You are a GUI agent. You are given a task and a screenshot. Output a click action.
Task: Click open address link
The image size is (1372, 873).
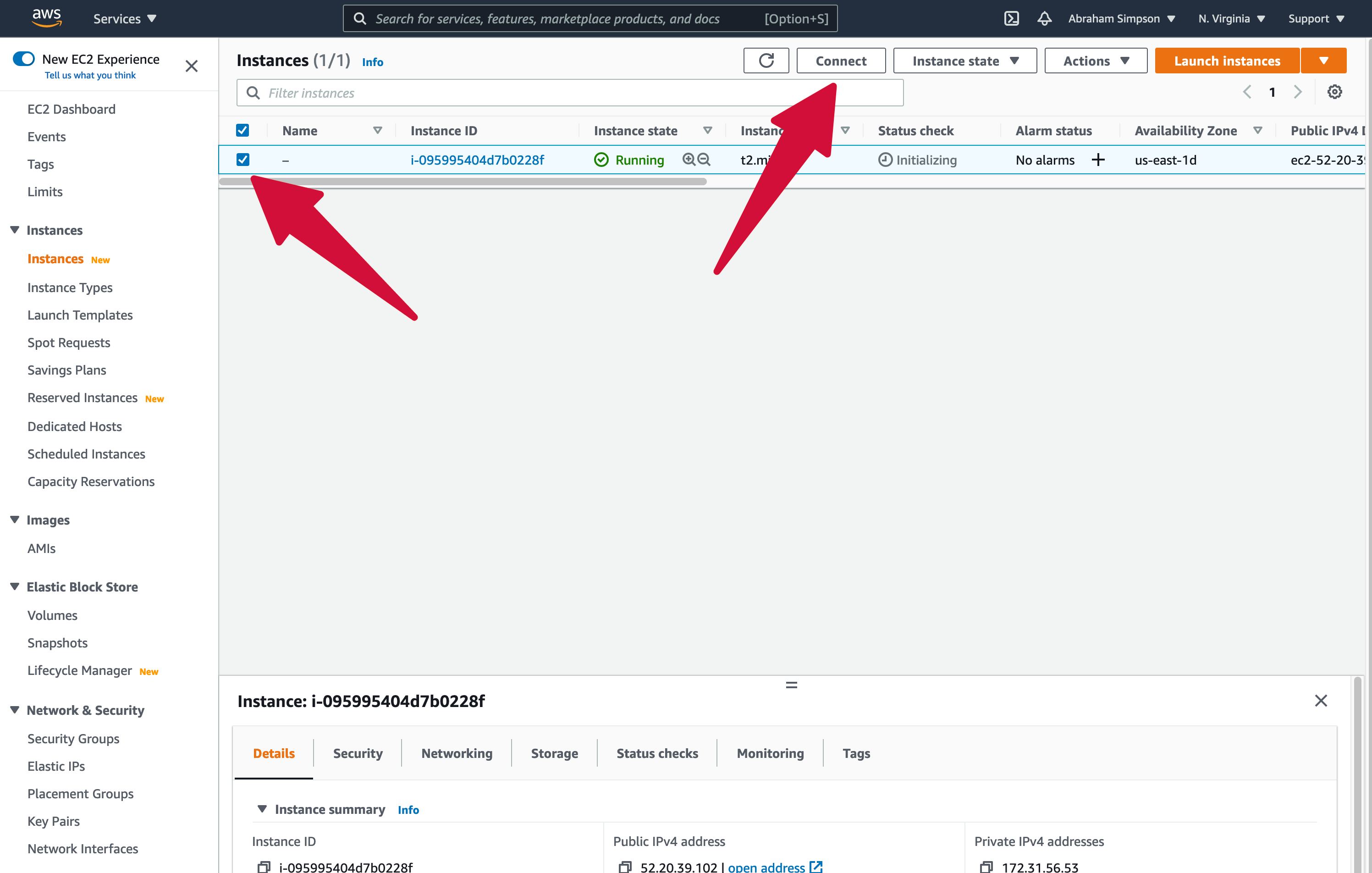(x=766, y=867)
